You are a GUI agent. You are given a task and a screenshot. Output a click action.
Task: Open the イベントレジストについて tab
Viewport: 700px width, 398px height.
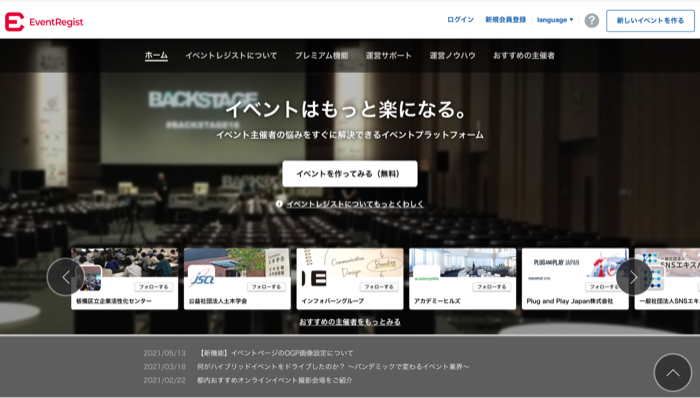[231, 56]
